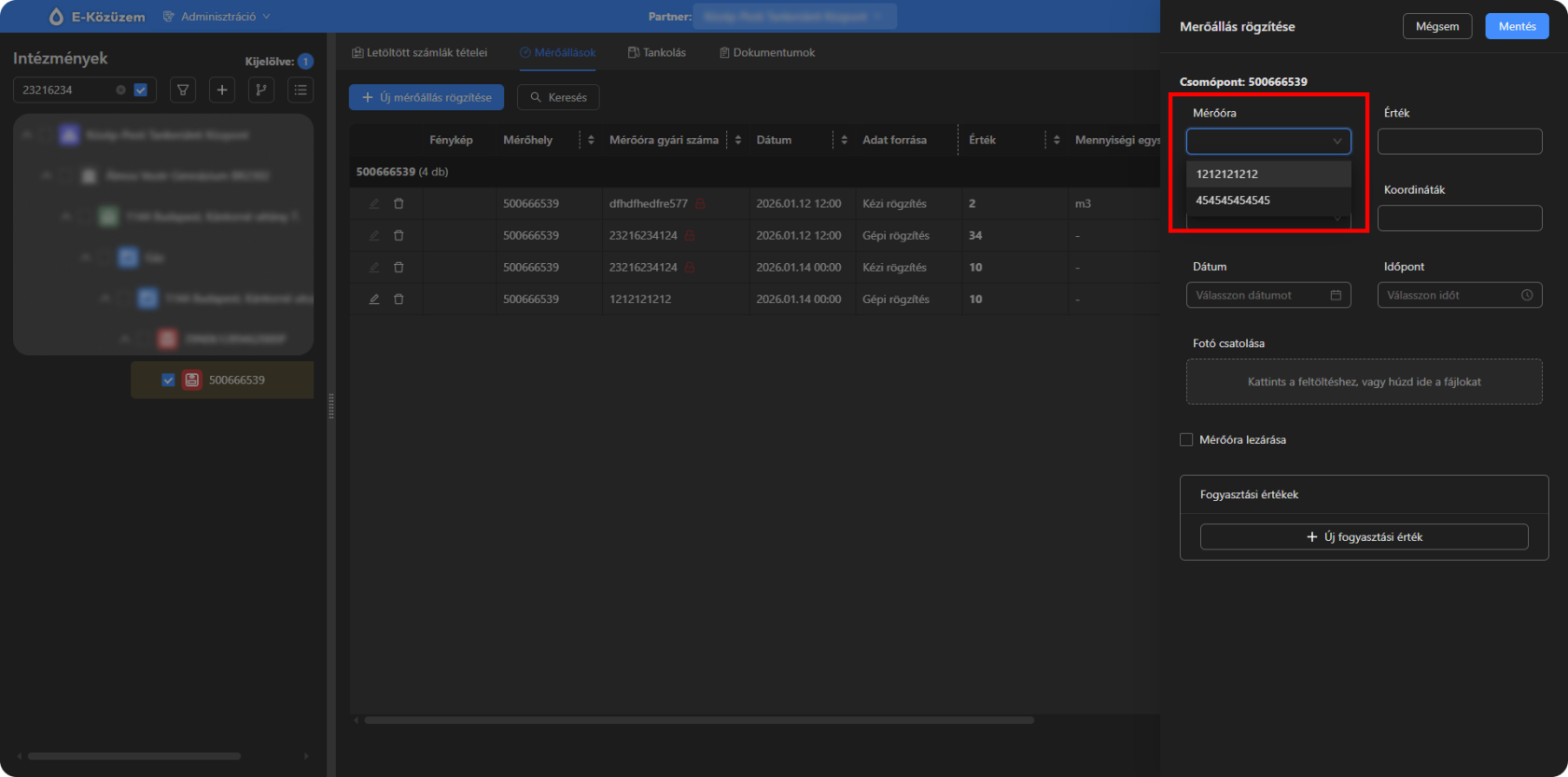Edit the 1212121212 meter reading row
The image size is (1568, 777).
click(x=374, y=299)
